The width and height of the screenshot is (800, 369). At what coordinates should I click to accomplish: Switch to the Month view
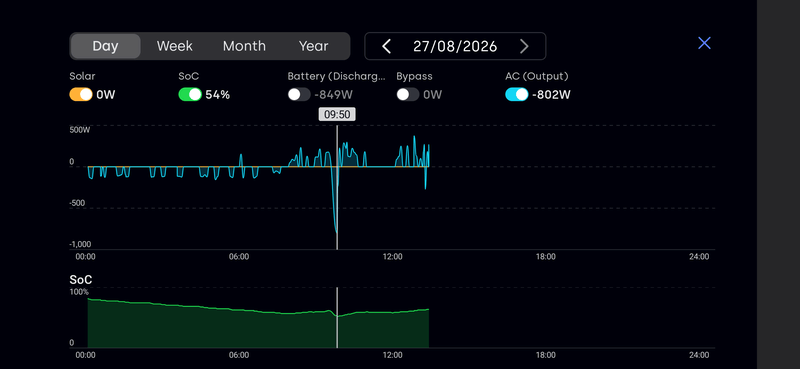click(244, 46)
